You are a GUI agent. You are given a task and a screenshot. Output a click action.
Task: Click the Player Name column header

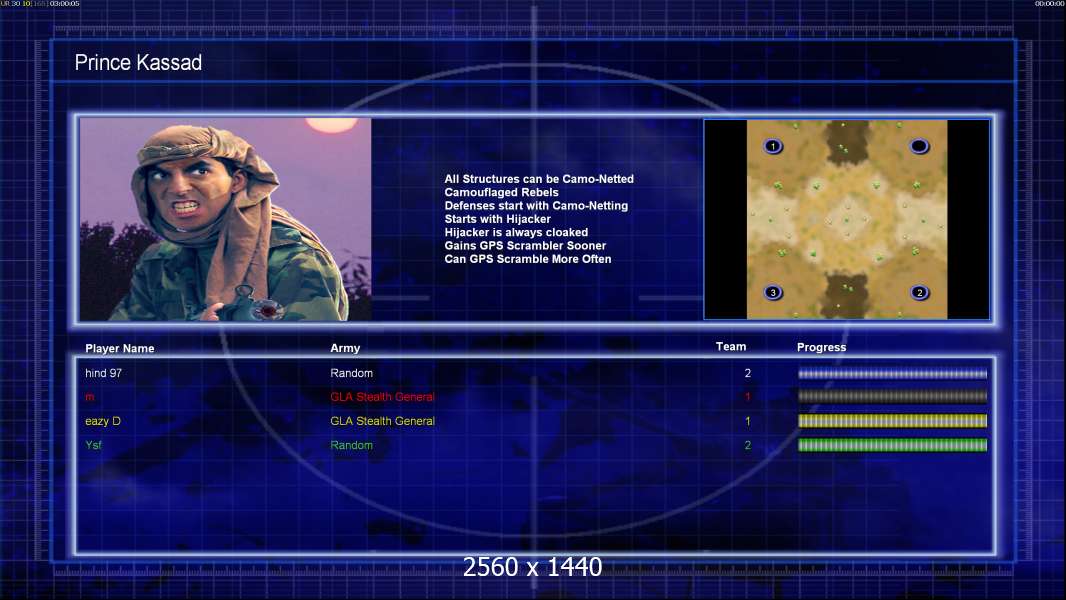click(x=120, y=348)
